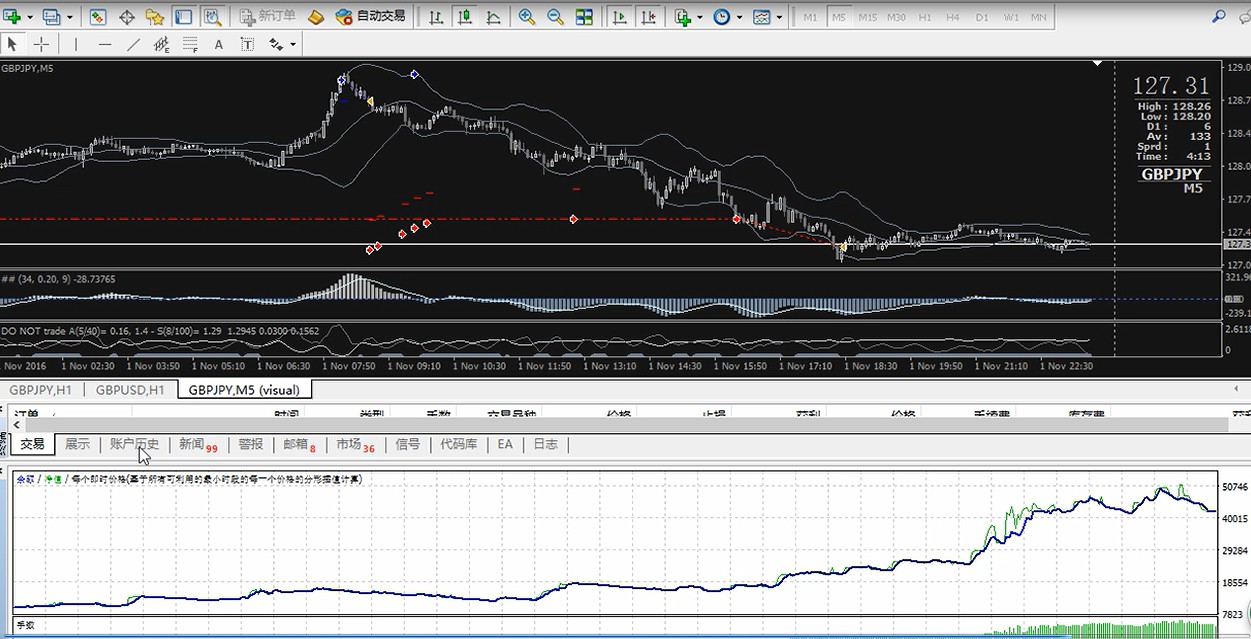
Task: Select the M5 timeframe
Action: pos(838,17)
